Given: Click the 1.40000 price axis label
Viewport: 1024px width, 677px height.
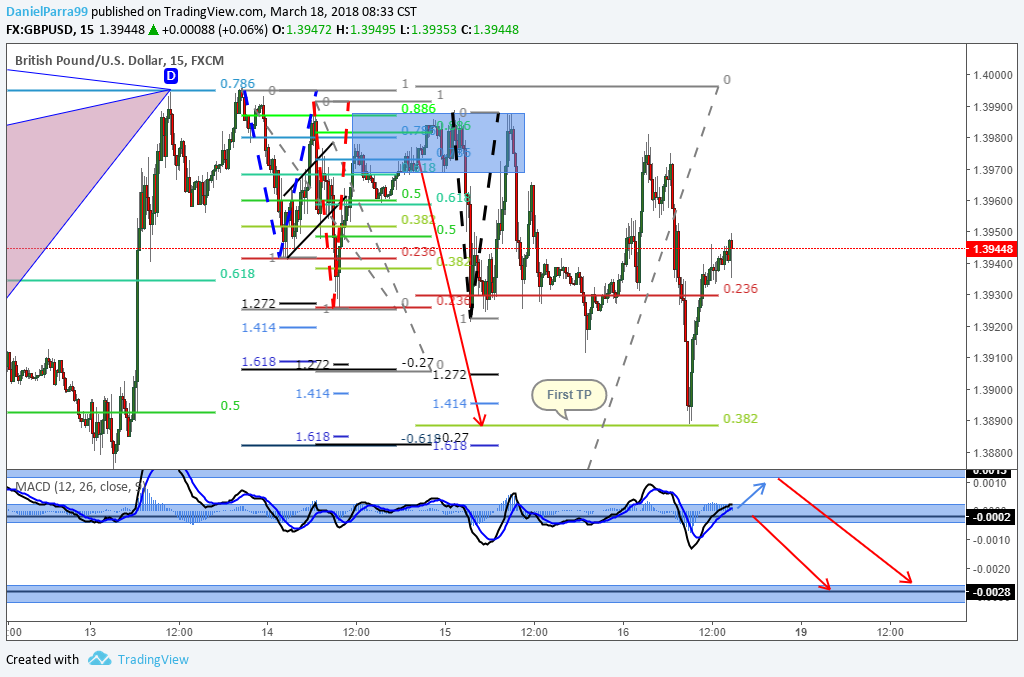Looking at the screenshot, I should 993,75.
